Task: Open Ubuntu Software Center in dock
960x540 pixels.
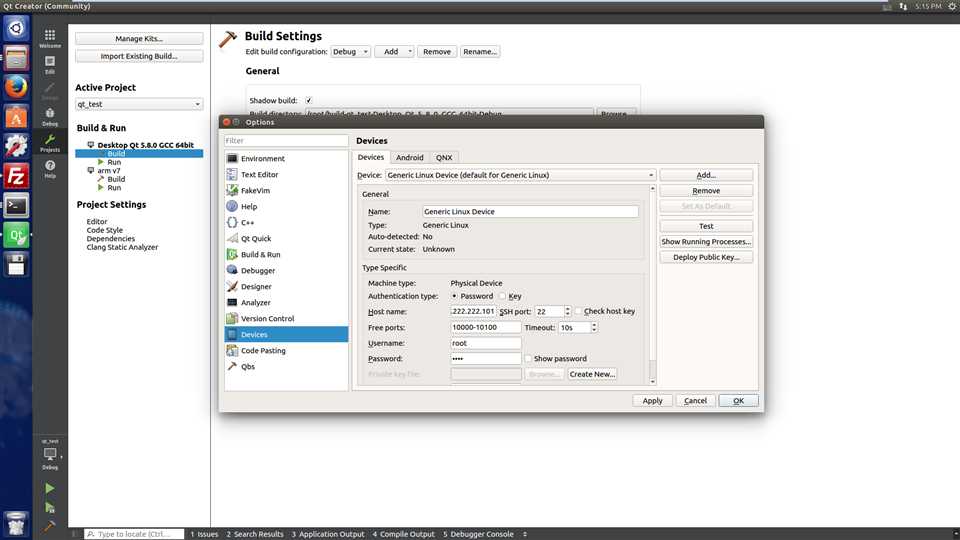Action: (x=16, y=117)
